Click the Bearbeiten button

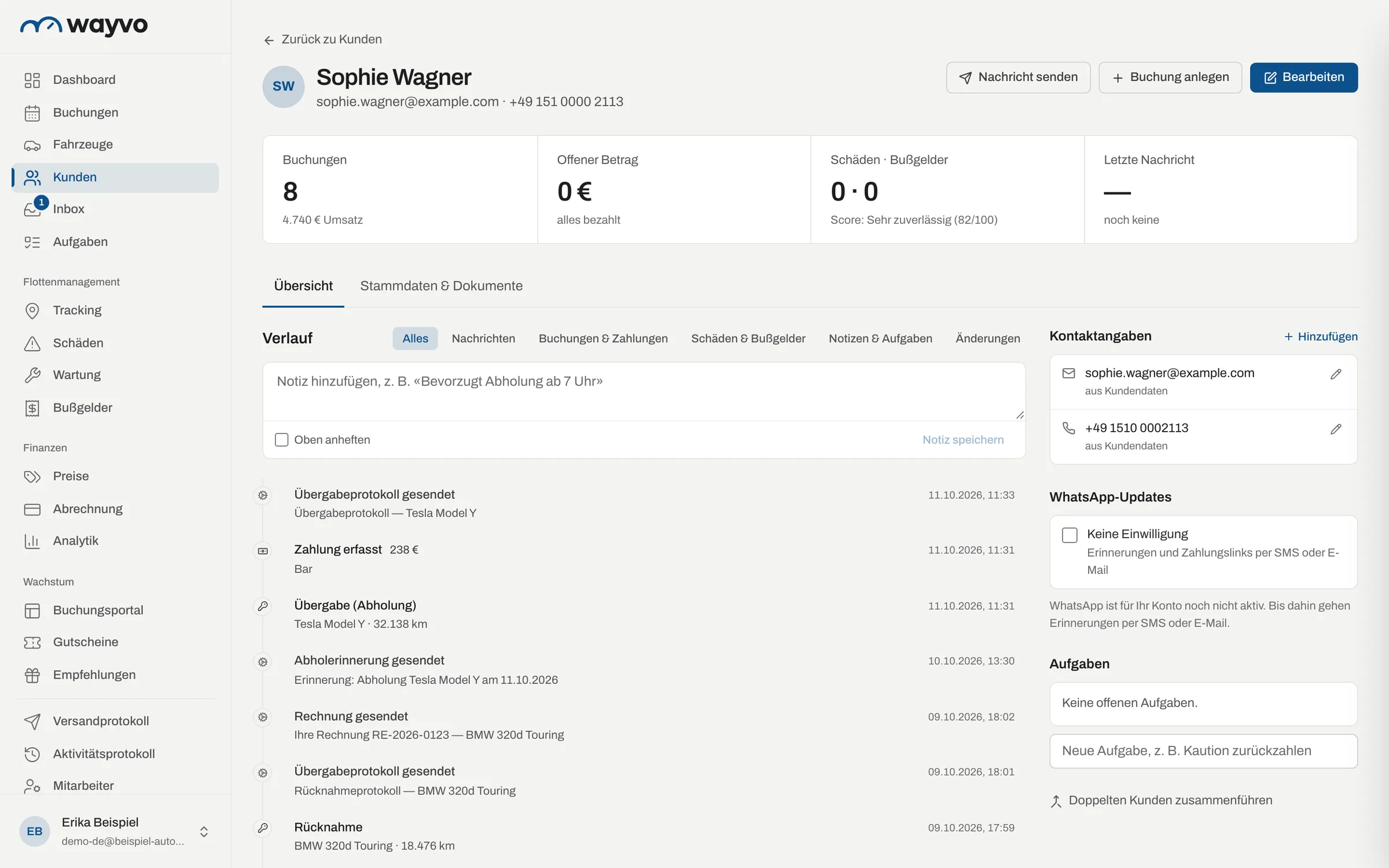(x=1303, y=78)
